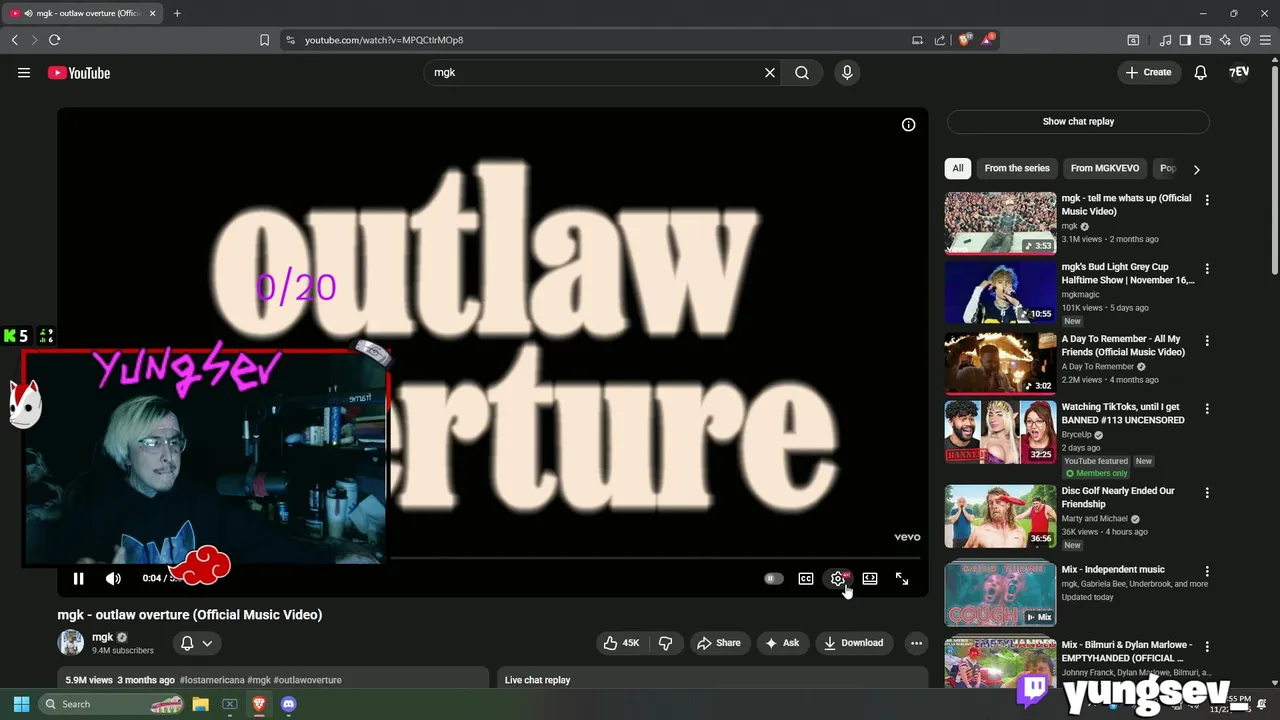Toggle the autoplay switch
1280x720 pixels.
773,578
